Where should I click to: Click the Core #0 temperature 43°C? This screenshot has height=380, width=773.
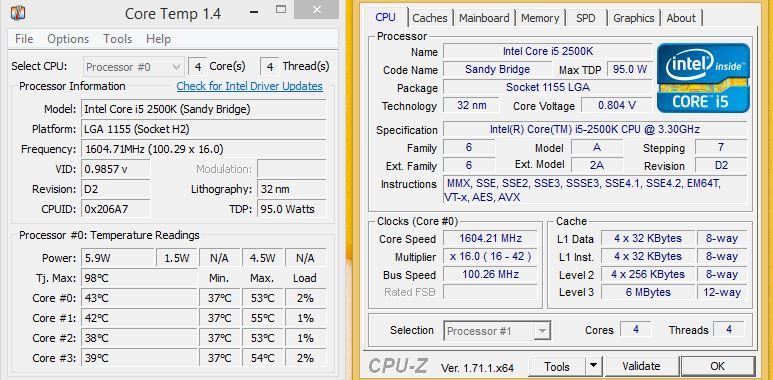[139, 298]
